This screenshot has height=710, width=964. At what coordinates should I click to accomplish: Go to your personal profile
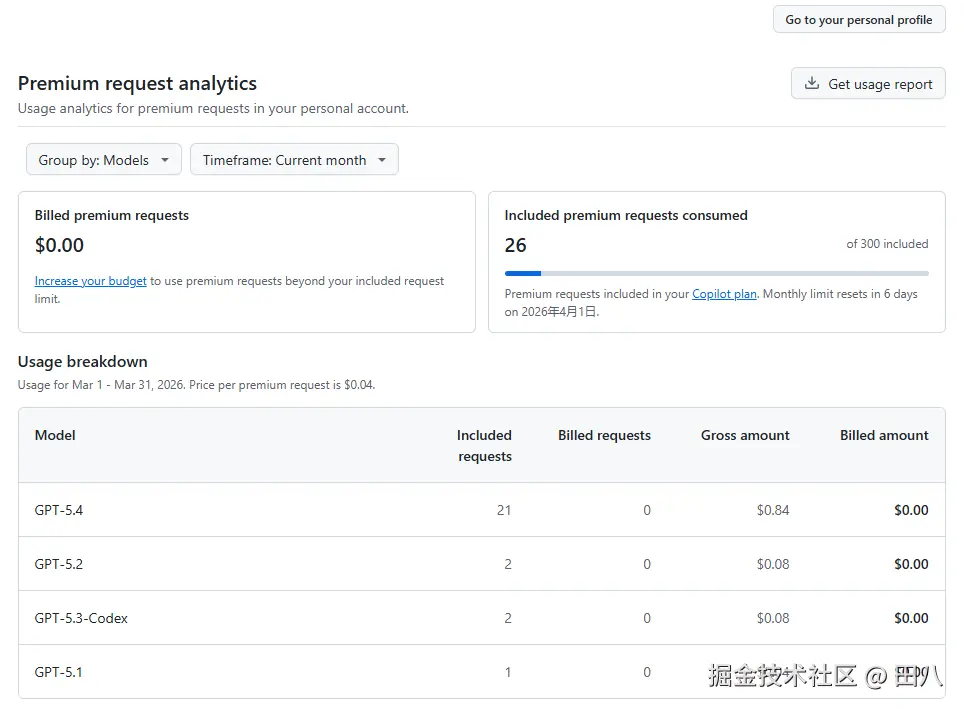point(858,20)
